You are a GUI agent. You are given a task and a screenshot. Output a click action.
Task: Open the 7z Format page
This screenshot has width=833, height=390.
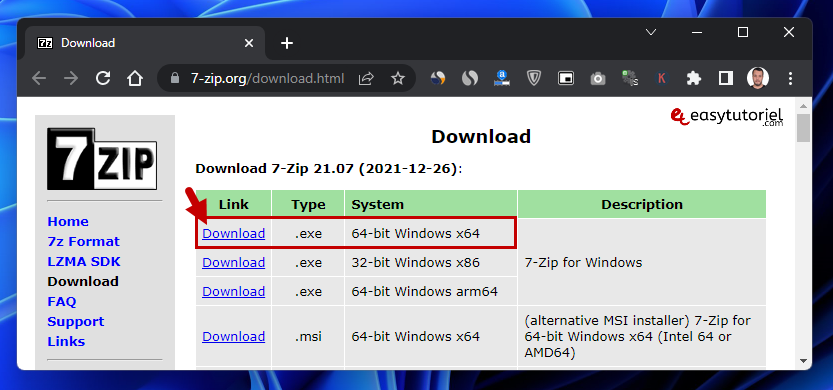click(83, 242)
